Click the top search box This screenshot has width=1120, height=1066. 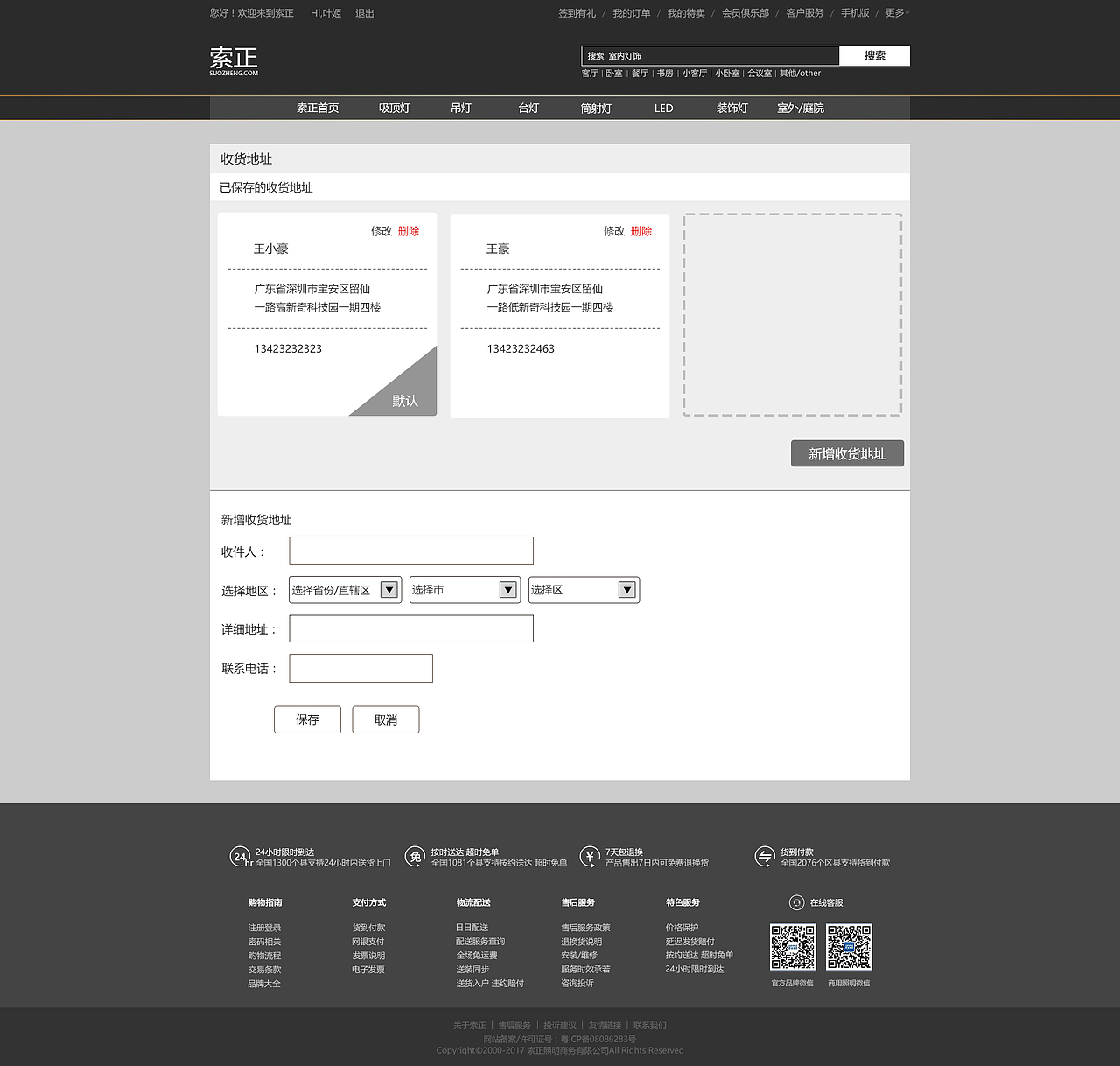click(710, 56)
